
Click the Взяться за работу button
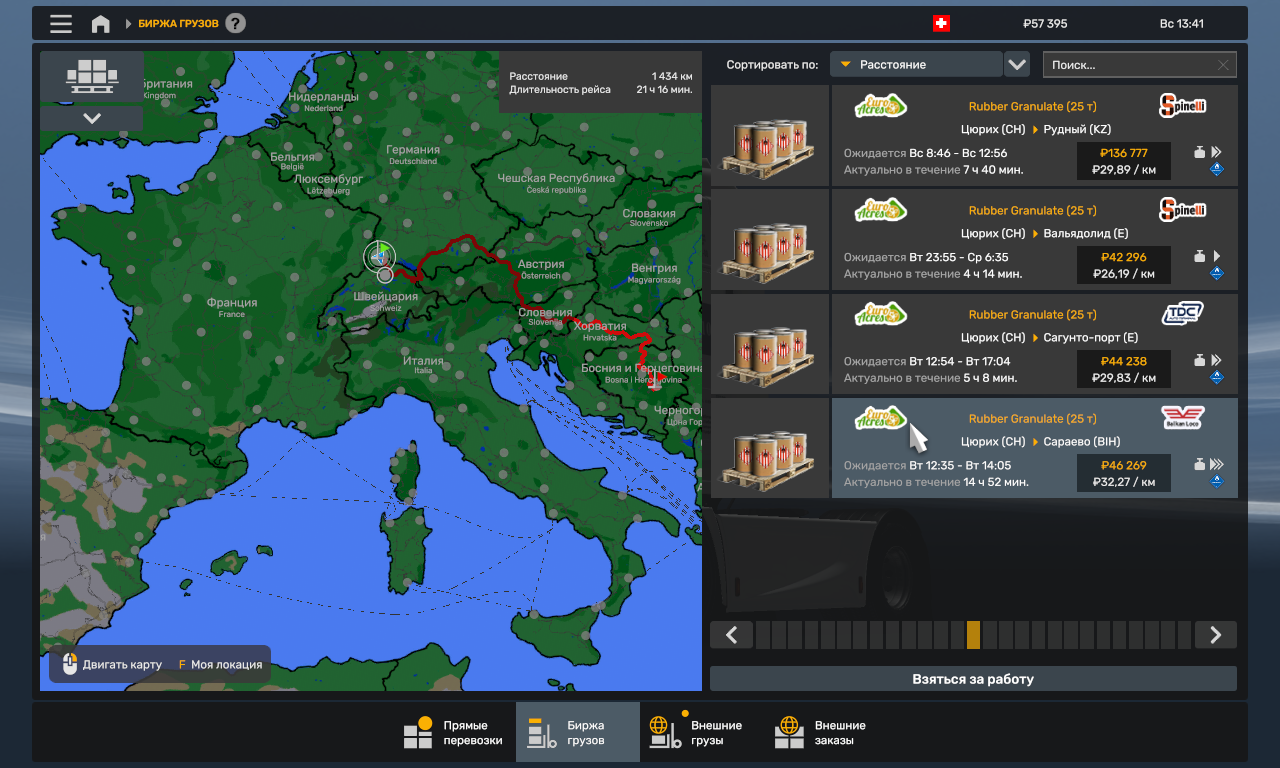click(x=973, y=679)
